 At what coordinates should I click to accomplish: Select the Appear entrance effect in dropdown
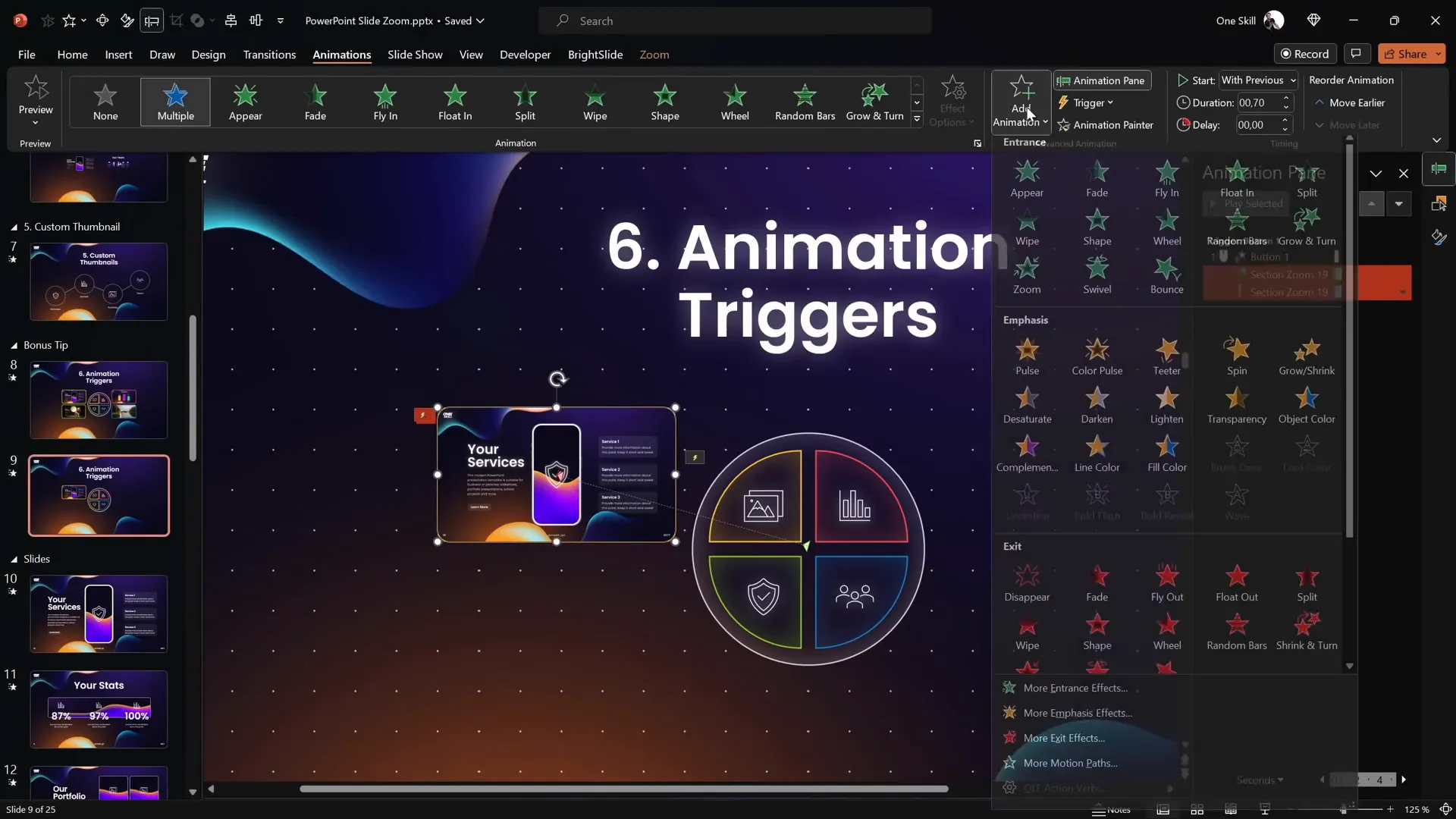coord(1027,179)
